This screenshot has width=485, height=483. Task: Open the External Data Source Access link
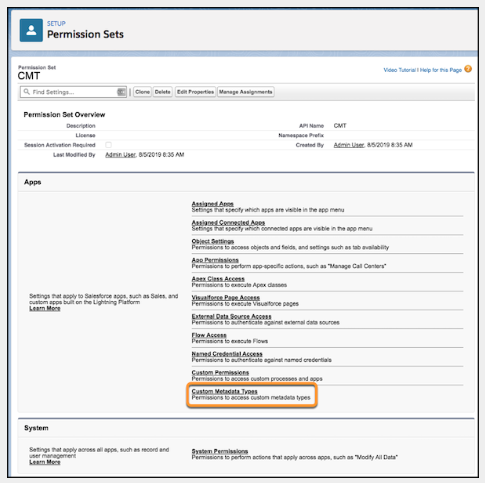231,316
